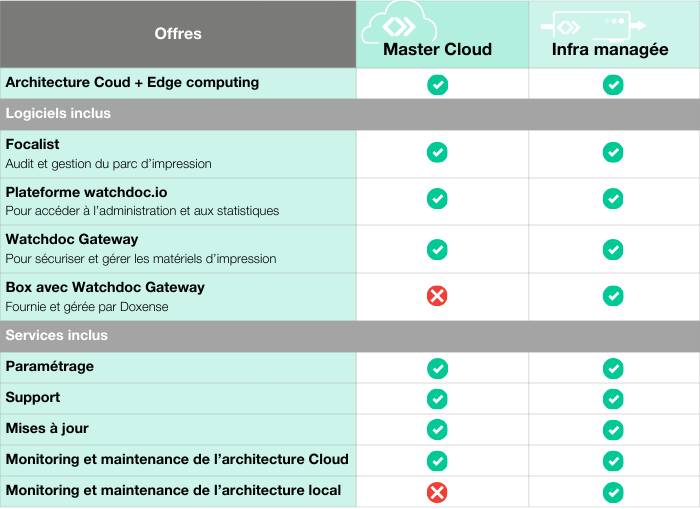Click Infra managée checkmark for Architecture Coud row

click(613, 85)
